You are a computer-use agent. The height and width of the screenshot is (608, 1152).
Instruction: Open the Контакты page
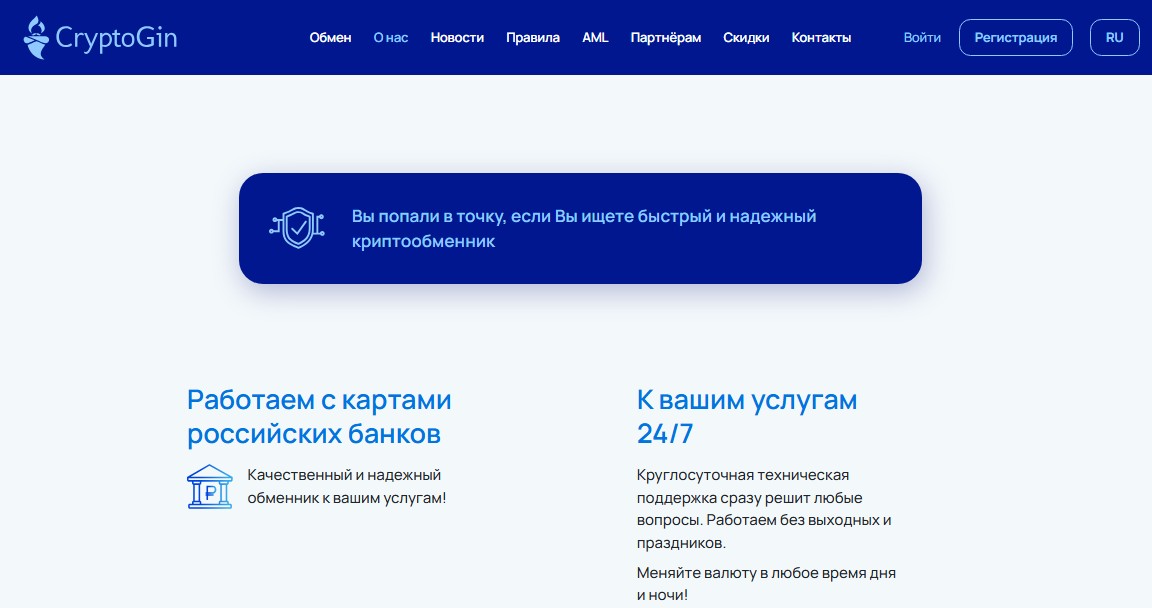point(821,37)
